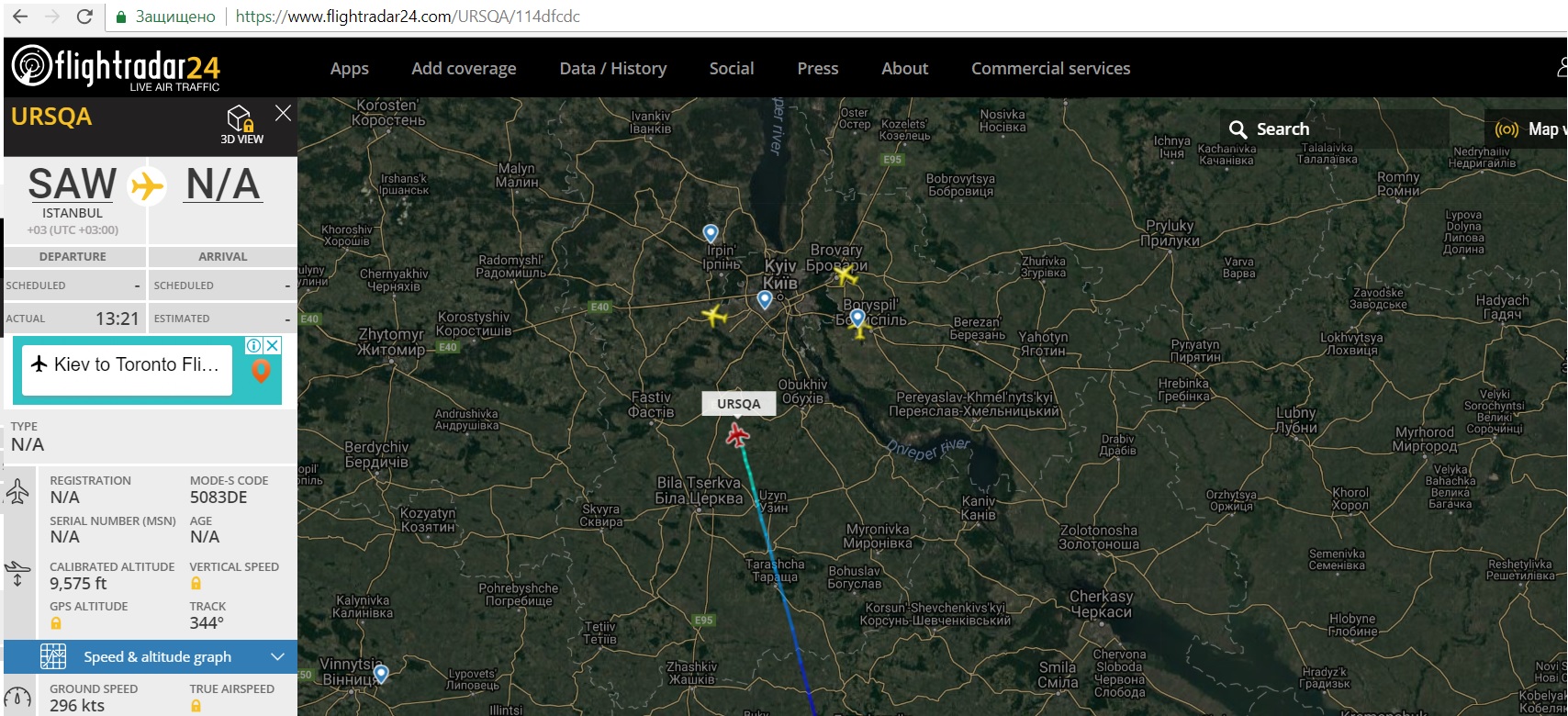Click the Add coverage link
The height and width of the screenshot is (716, 1568).
tap(464, 69)
